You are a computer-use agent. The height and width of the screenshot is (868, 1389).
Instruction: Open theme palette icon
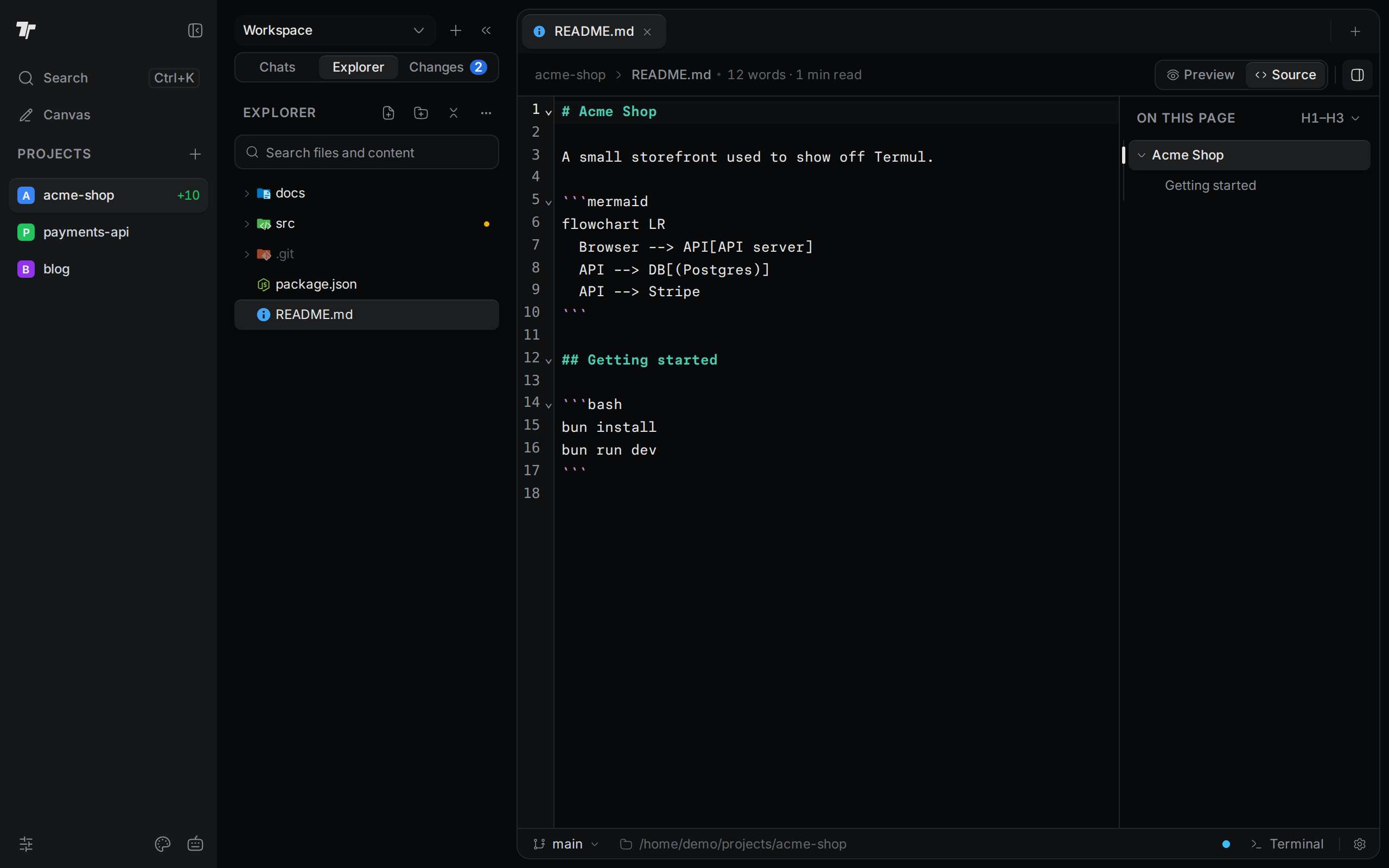click(162, 844)
